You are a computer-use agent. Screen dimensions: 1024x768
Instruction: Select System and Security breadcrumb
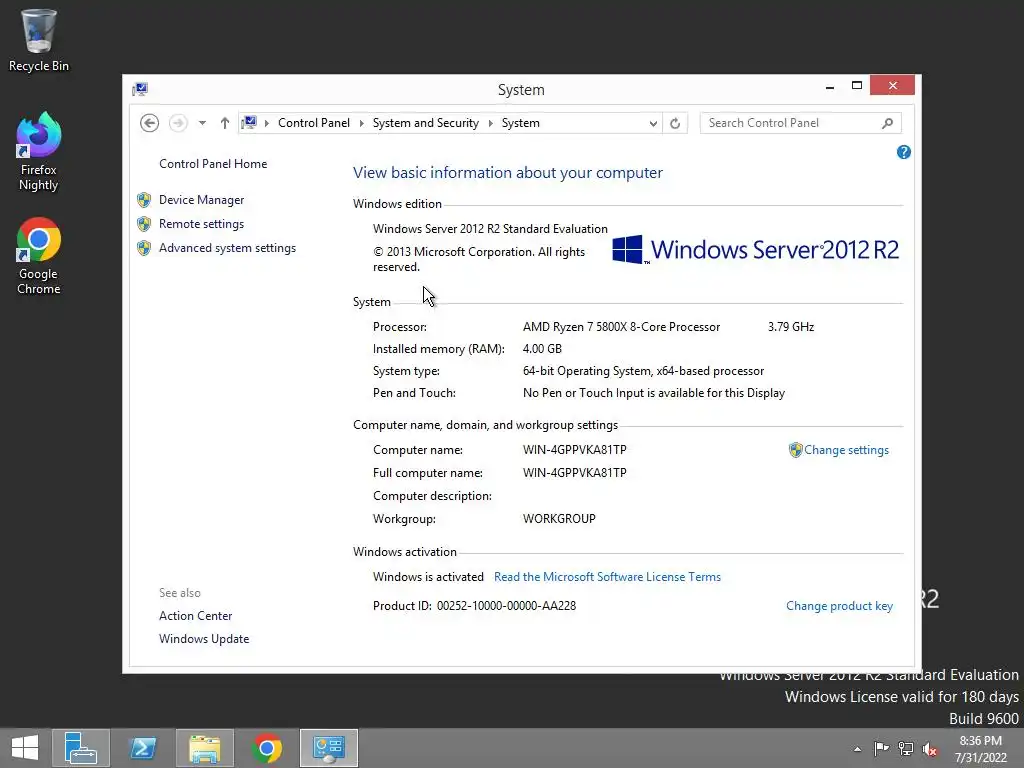[x=426, y=123]
